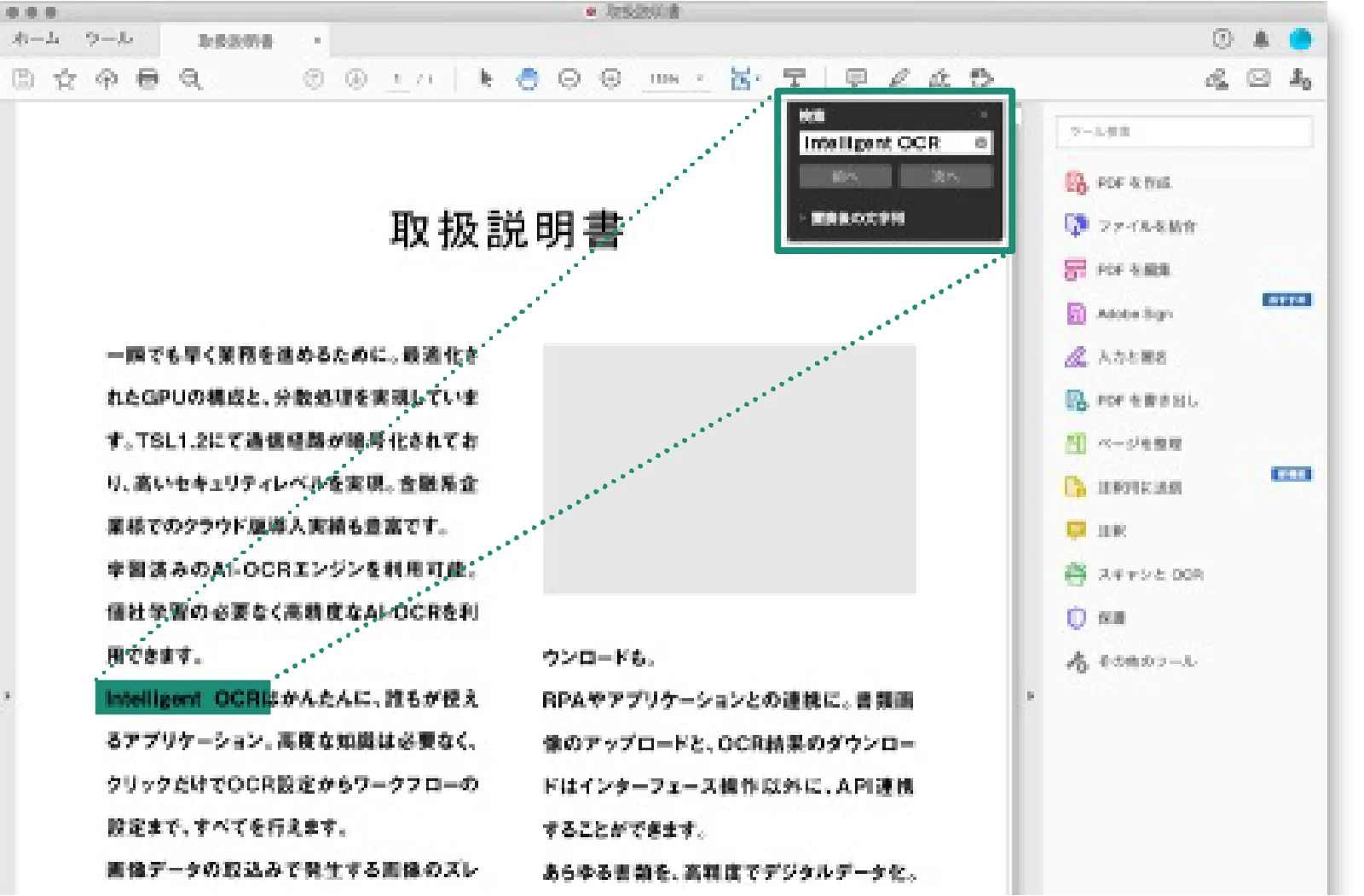Open the ファイルを結合 tool
The width and height of the screenshot is (1364, 896).
(1130, 226)
